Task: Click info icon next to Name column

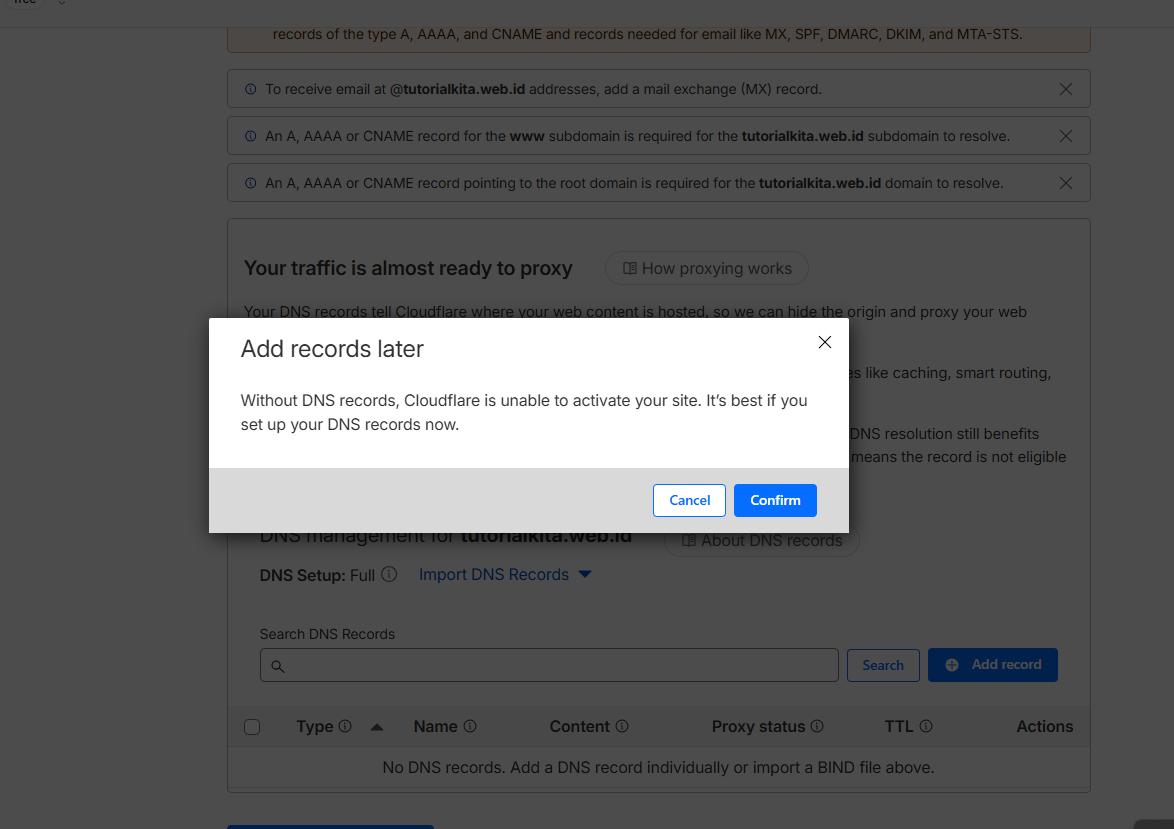Action: pyautogui.click(x=469, y=726)
